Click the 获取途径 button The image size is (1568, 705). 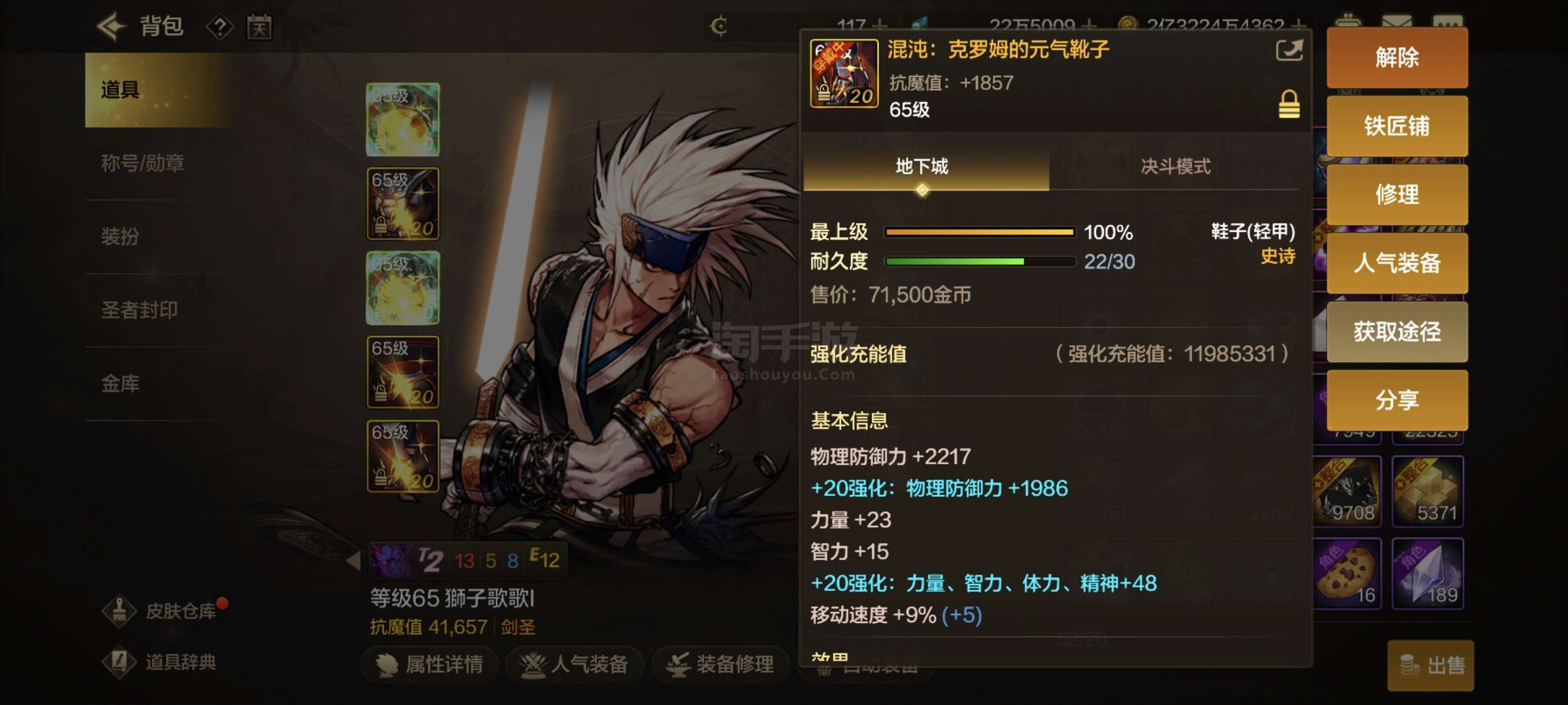click(x=1397, y=332)
